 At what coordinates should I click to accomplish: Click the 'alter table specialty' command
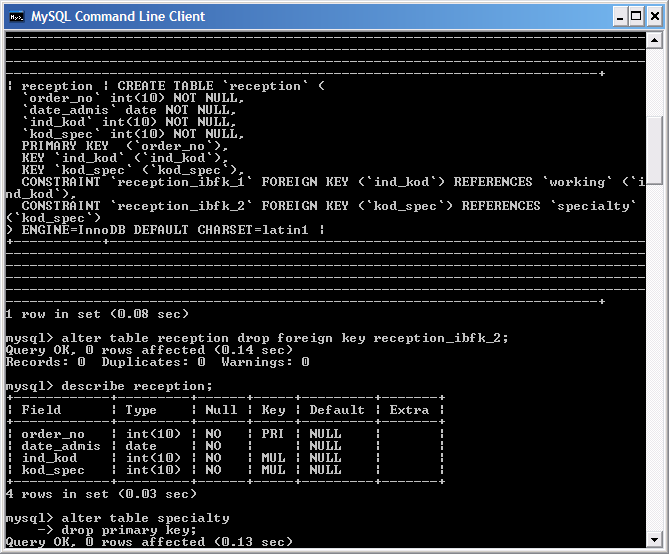(145, 518)
